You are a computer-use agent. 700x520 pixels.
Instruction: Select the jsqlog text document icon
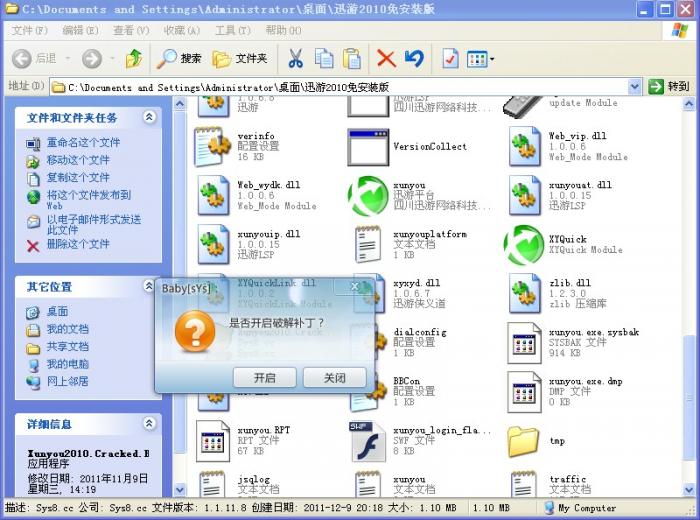click(x=212, y=484)
